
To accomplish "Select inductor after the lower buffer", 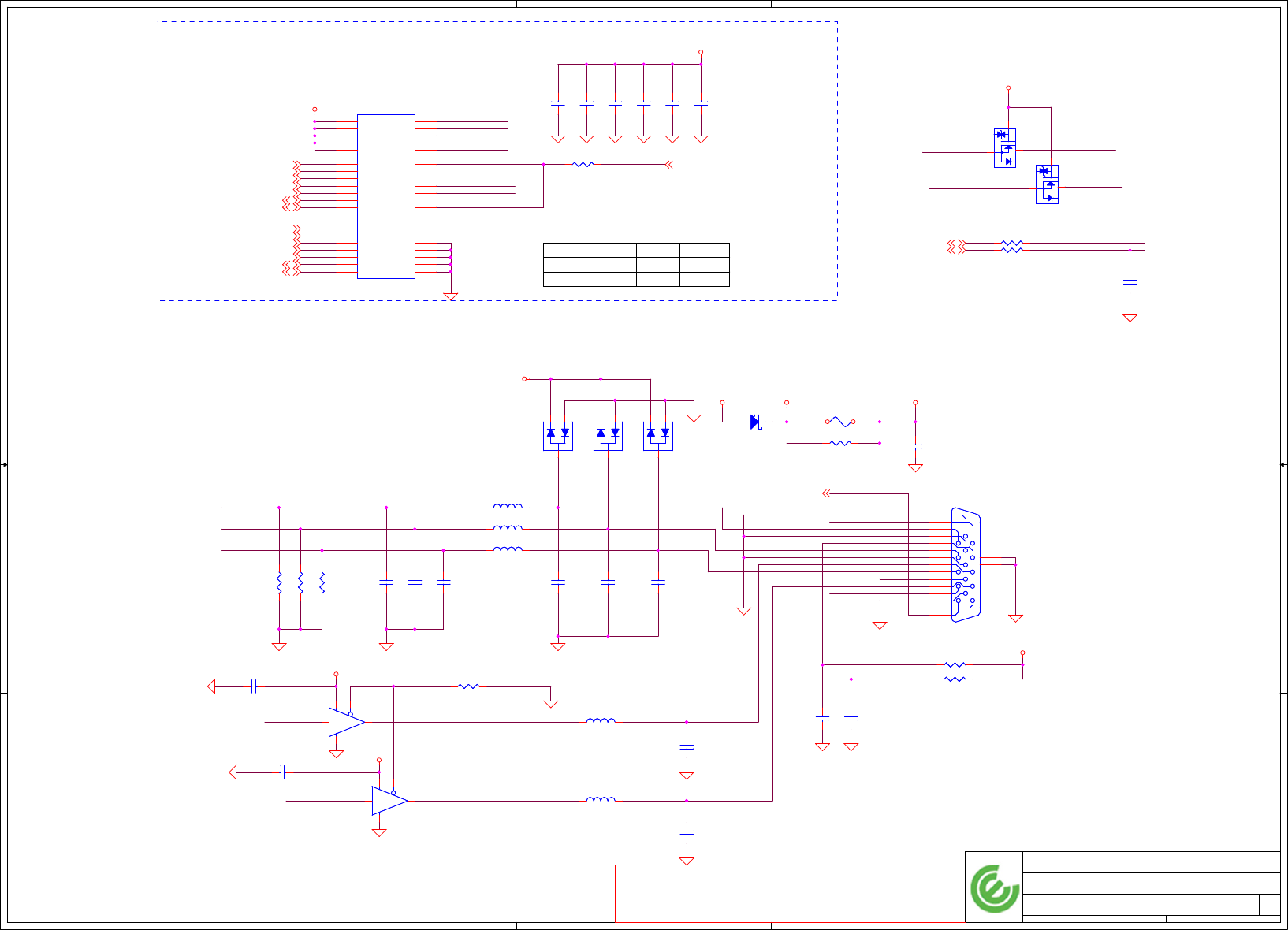I will pos(601,799).
